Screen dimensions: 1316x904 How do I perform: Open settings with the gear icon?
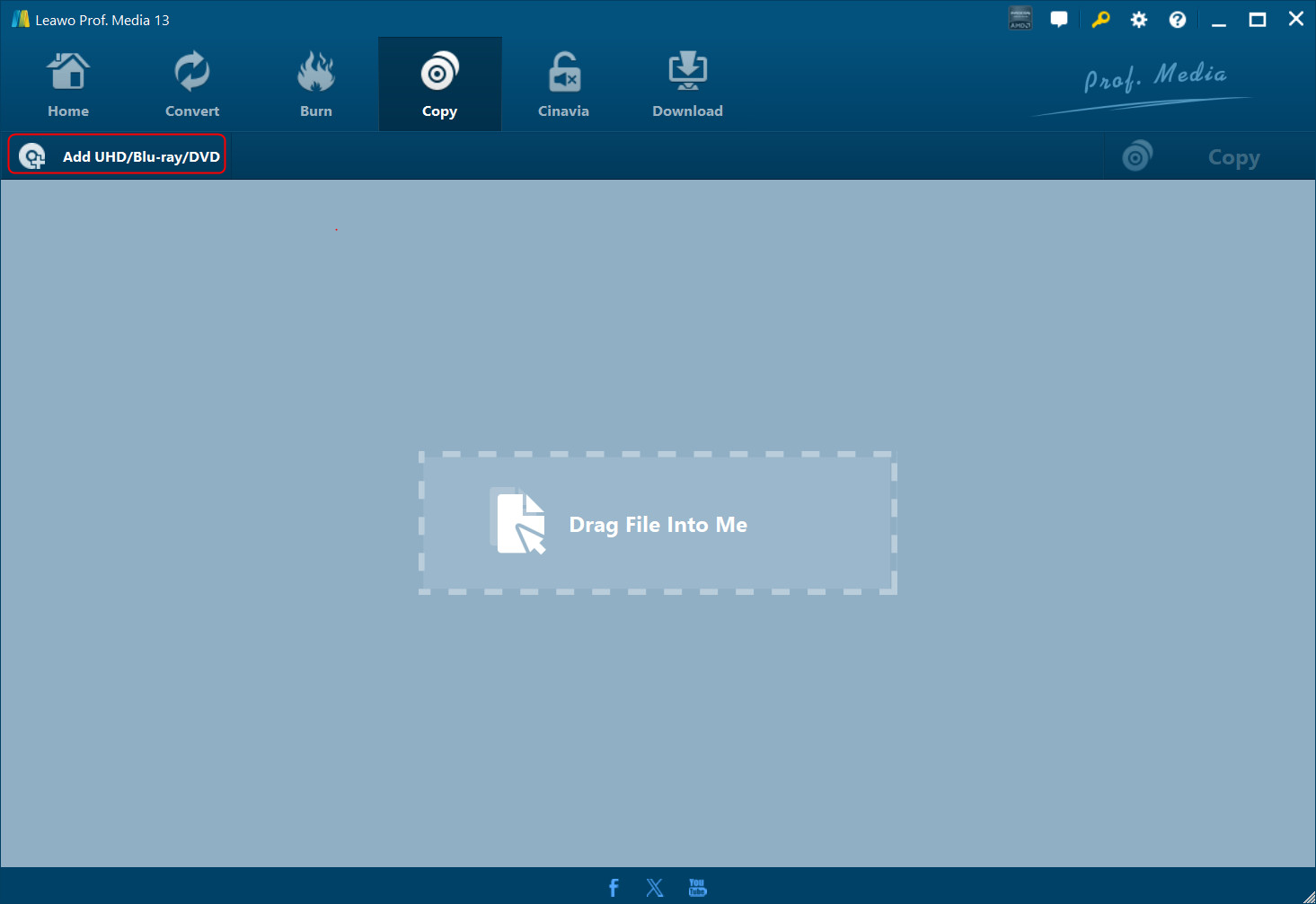[x=1138, y=19]
